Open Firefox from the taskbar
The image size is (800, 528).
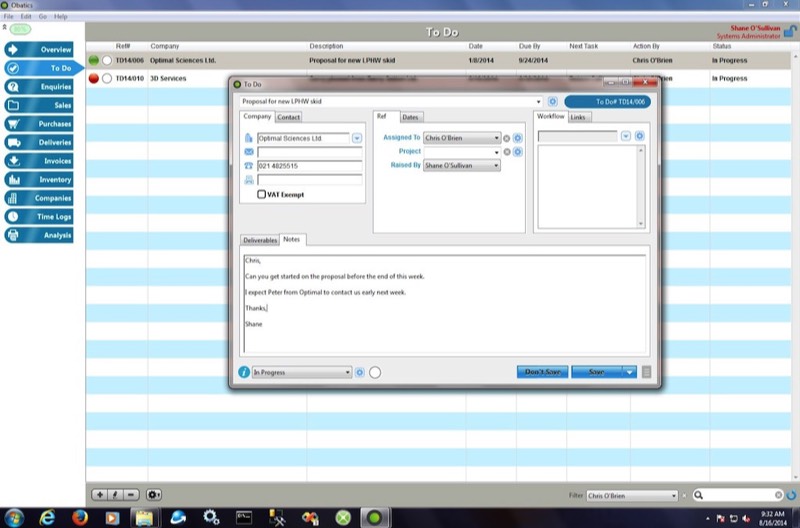[80, 518]
